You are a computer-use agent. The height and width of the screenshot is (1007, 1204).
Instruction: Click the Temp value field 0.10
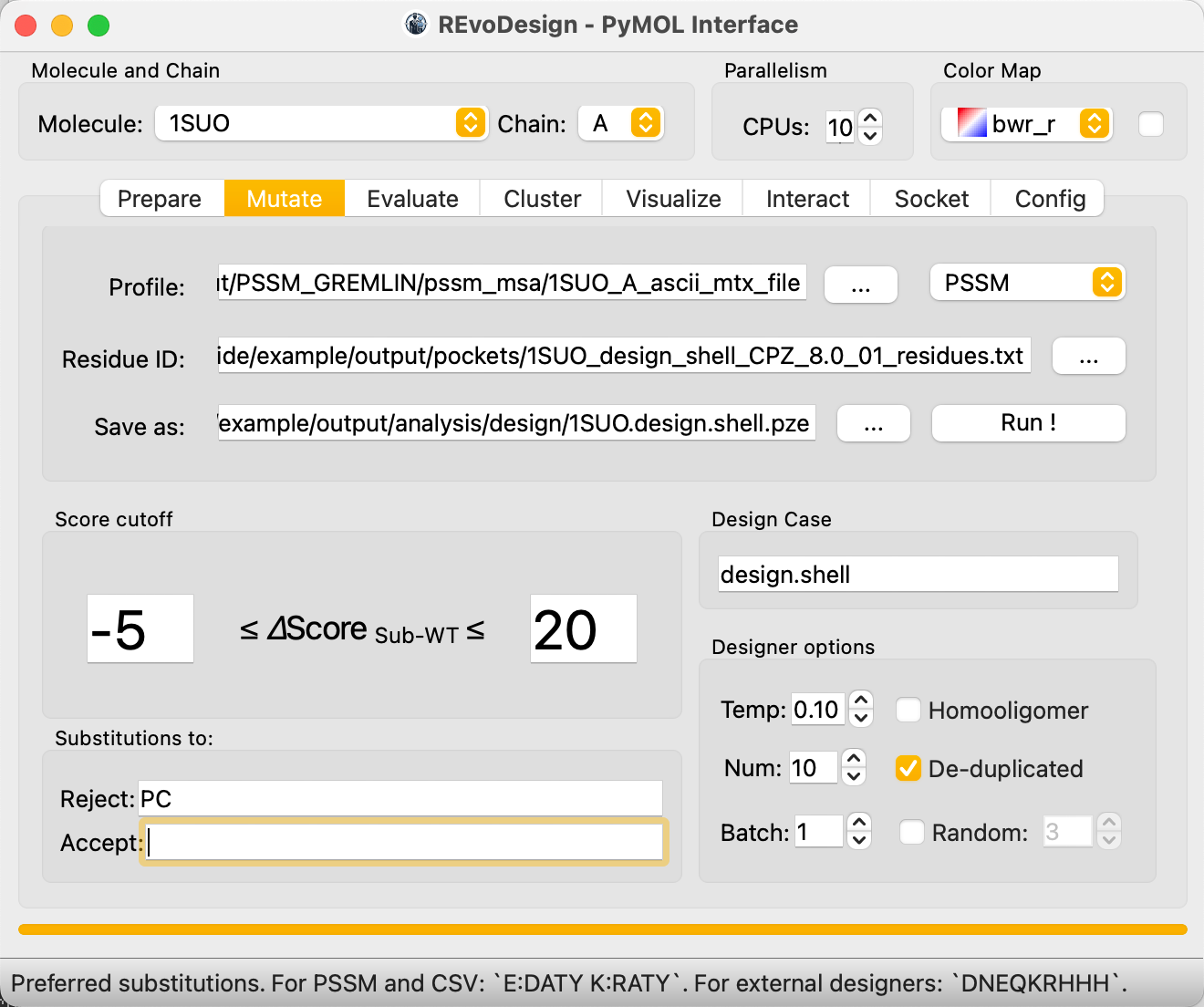click(818, 710)
